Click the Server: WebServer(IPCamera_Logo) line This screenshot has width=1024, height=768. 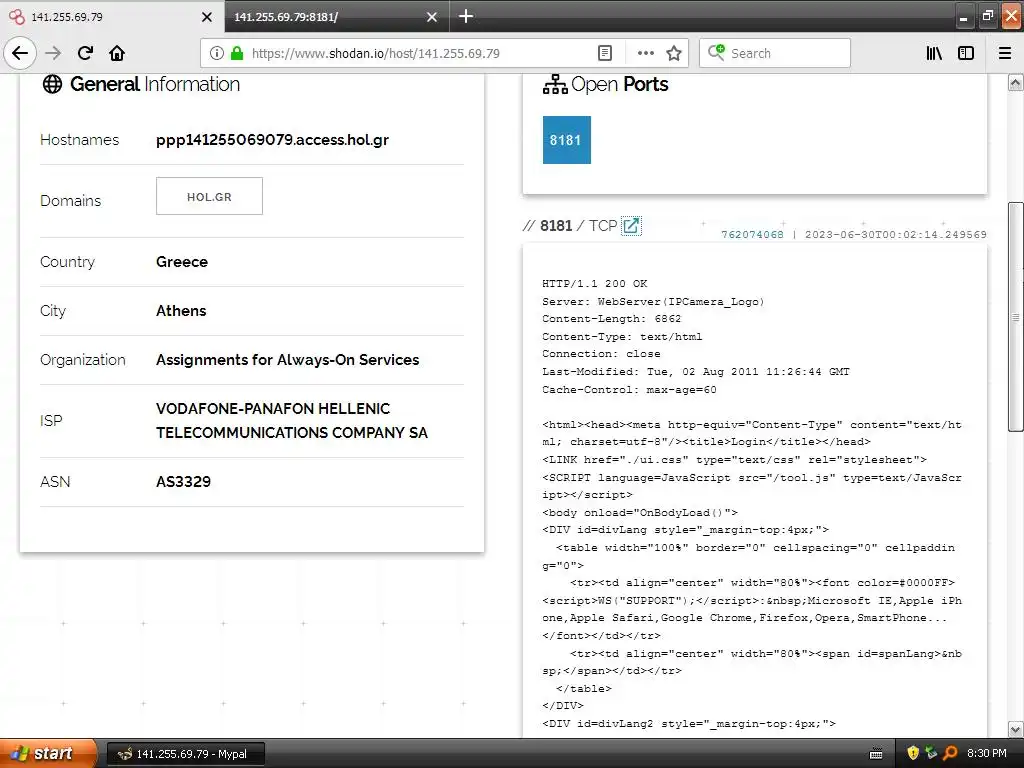pos(653,302)
